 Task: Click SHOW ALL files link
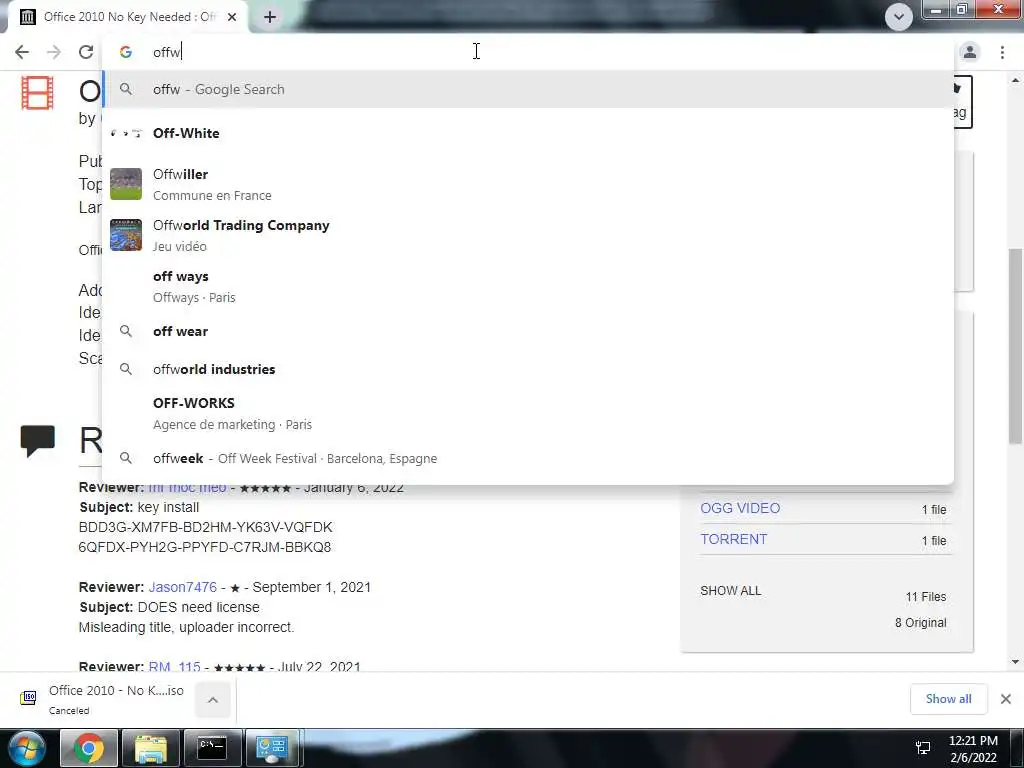[x=730, y=591]
